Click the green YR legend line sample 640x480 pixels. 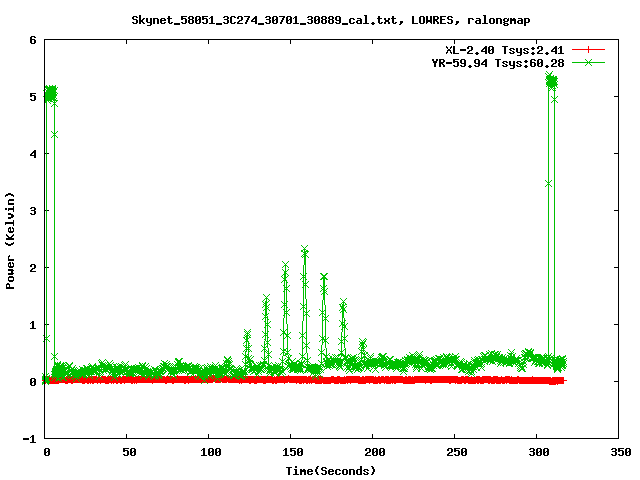click(588, 63)
